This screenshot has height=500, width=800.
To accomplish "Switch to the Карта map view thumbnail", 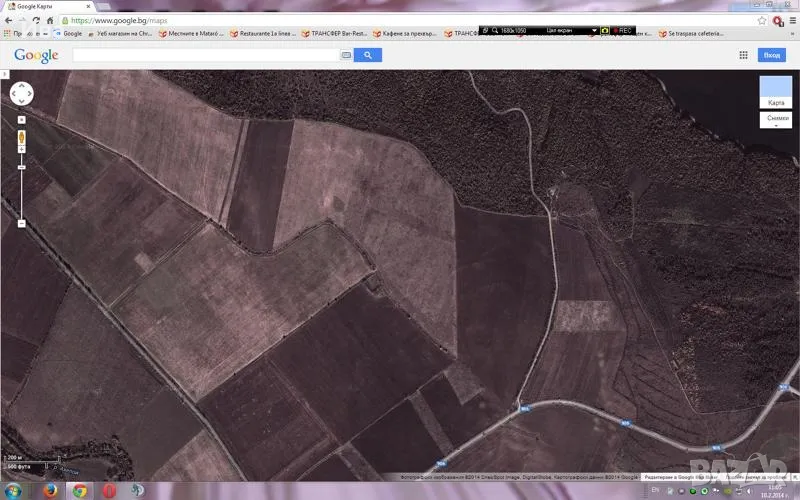I will (775, 92).
